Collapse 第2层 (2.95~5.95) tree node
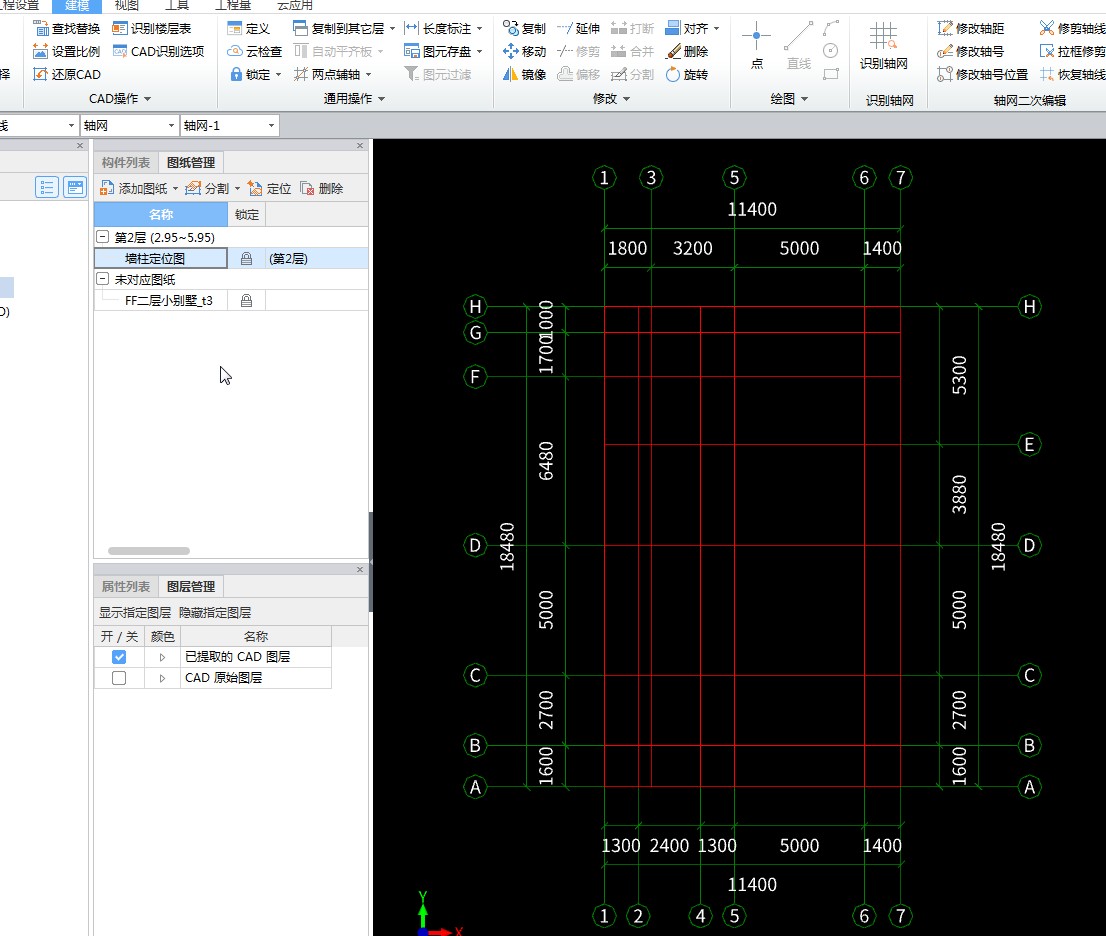The height and width of the screenshot is (936, 1106). pyautogui.click(x=102, y=237)
